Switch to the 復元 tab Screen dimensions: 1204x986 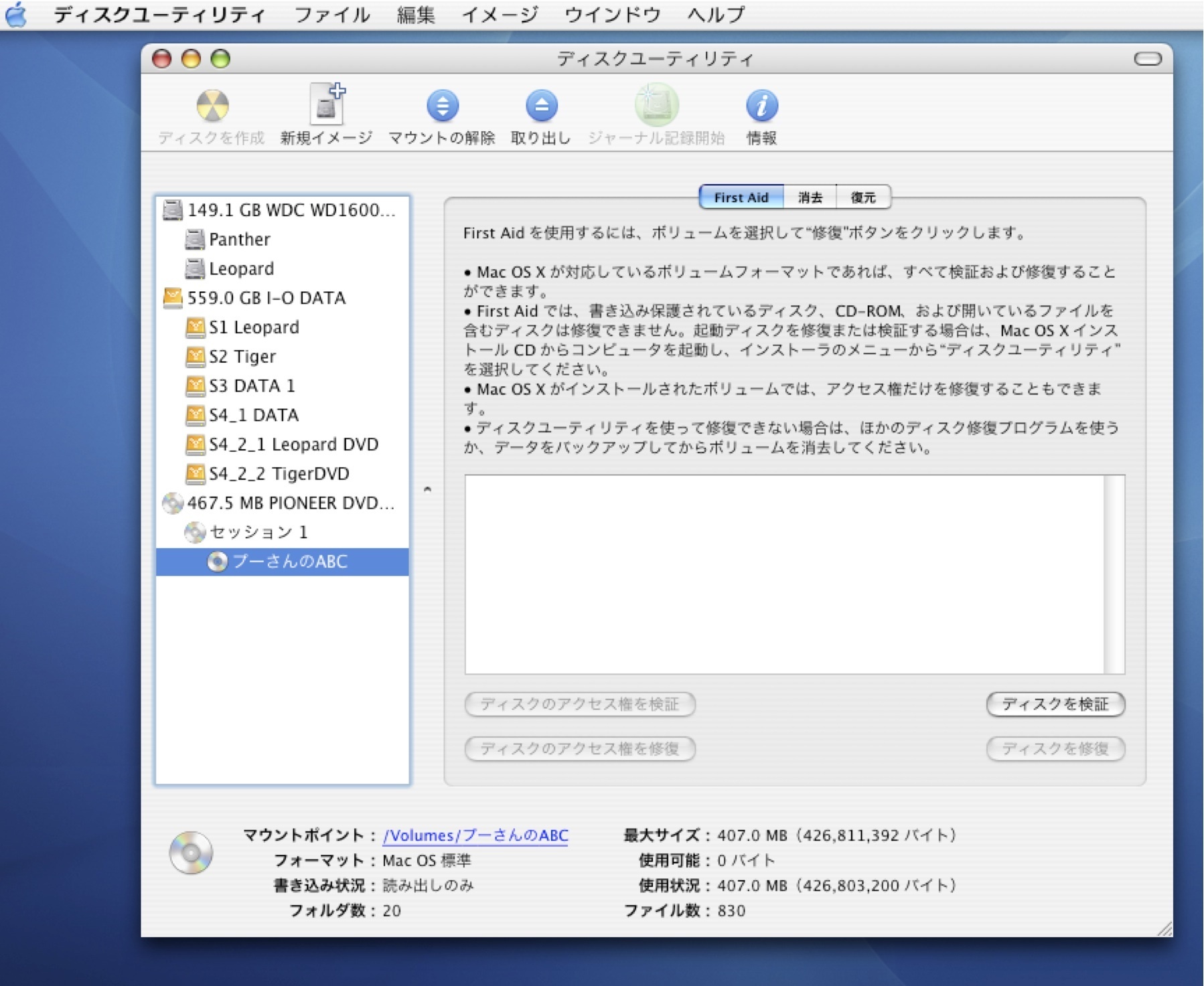click(x=862, y=197)
